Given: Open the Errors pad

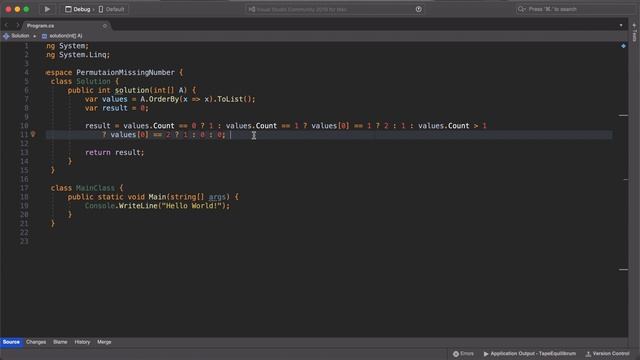Looking at the screenshot, I should 463,354.
